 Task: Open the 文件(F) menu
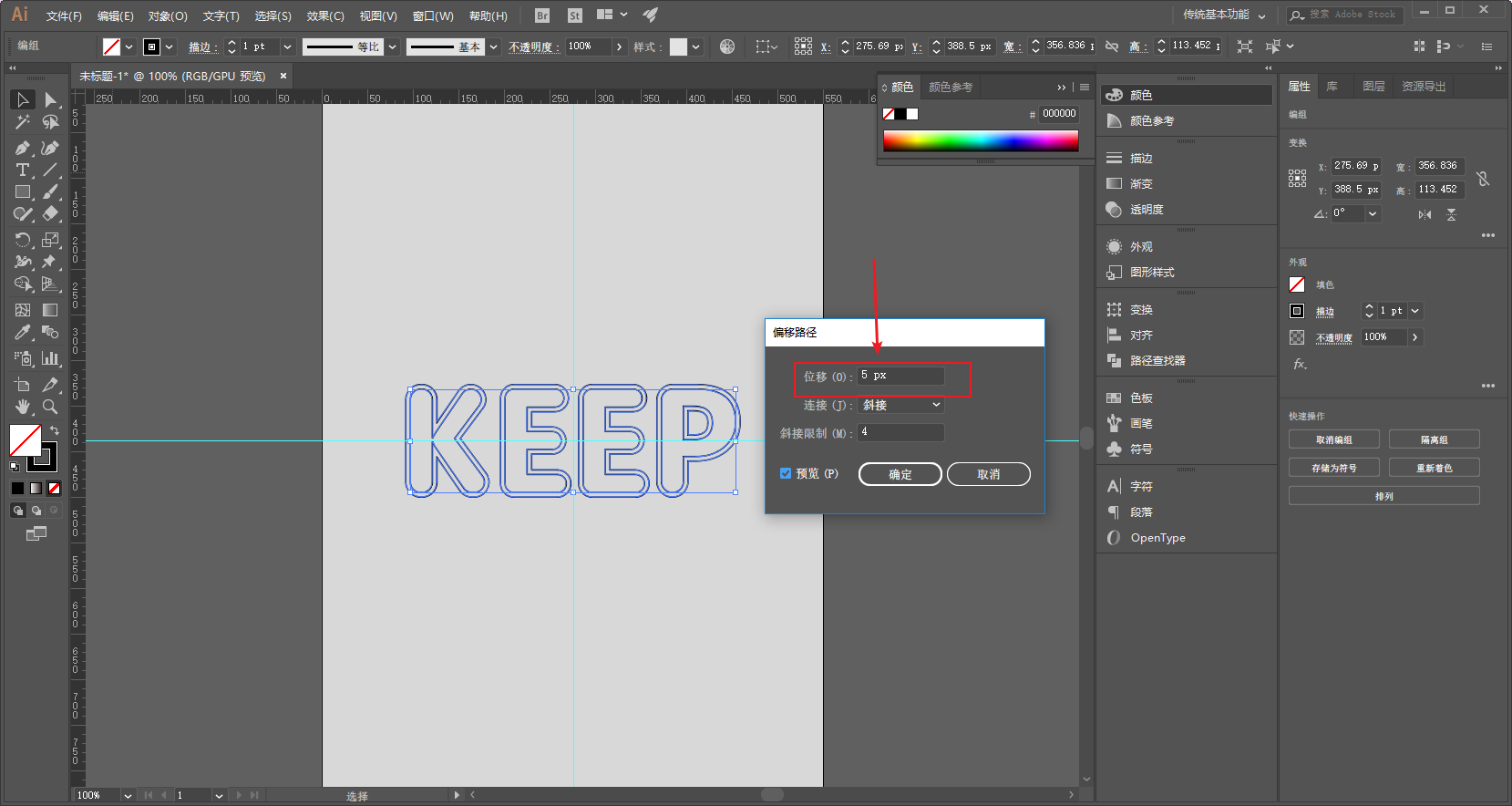click(64, 15)
